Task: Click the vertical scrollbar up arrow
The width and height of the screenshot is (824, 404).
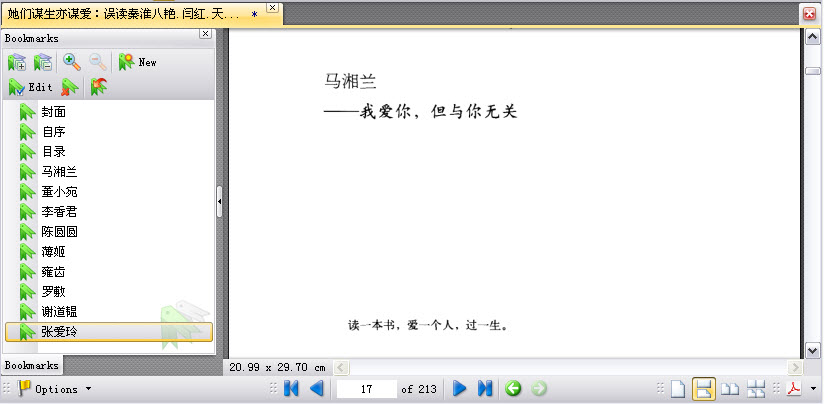Action: pyautogui.click(x=812, y=37)
